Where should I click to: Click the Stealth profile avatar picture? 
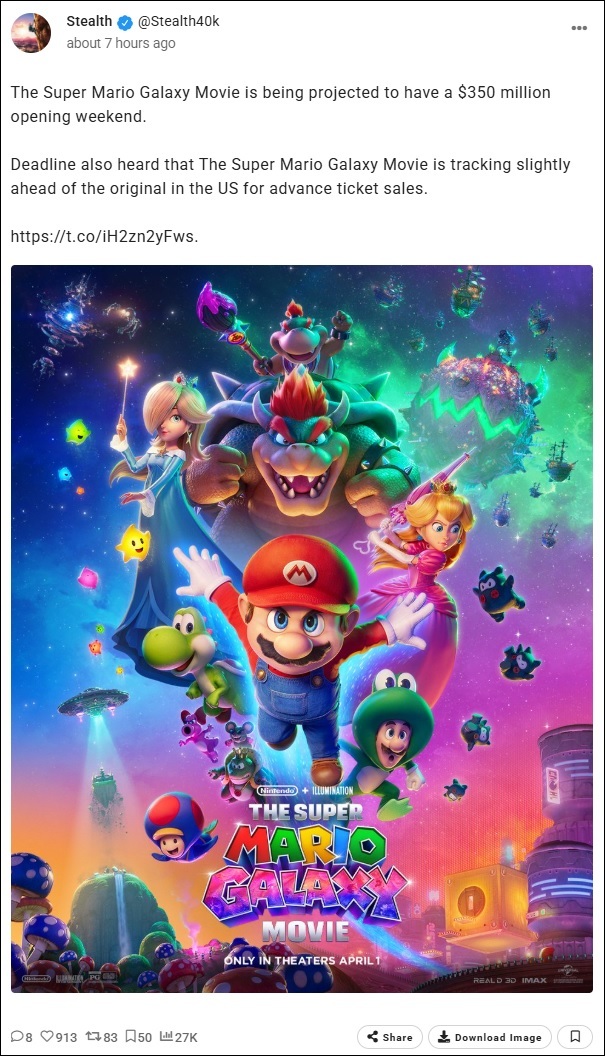point(31,32)
